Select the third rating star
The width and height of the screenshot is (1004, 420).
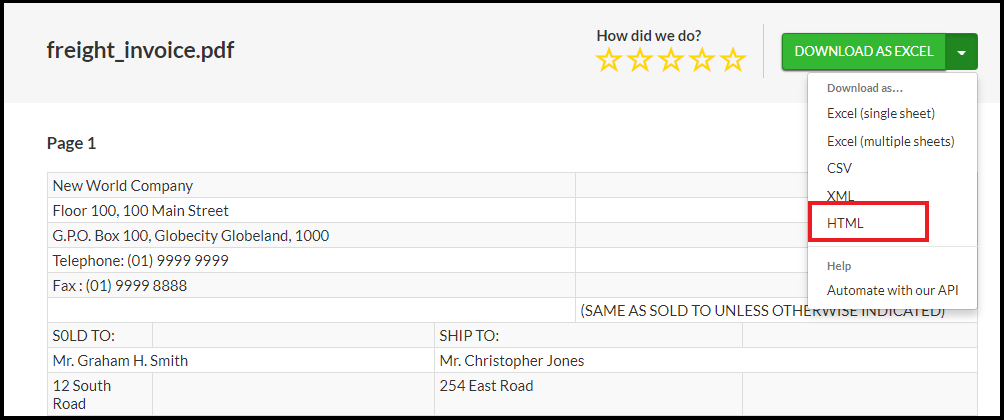tap(671, 60)
